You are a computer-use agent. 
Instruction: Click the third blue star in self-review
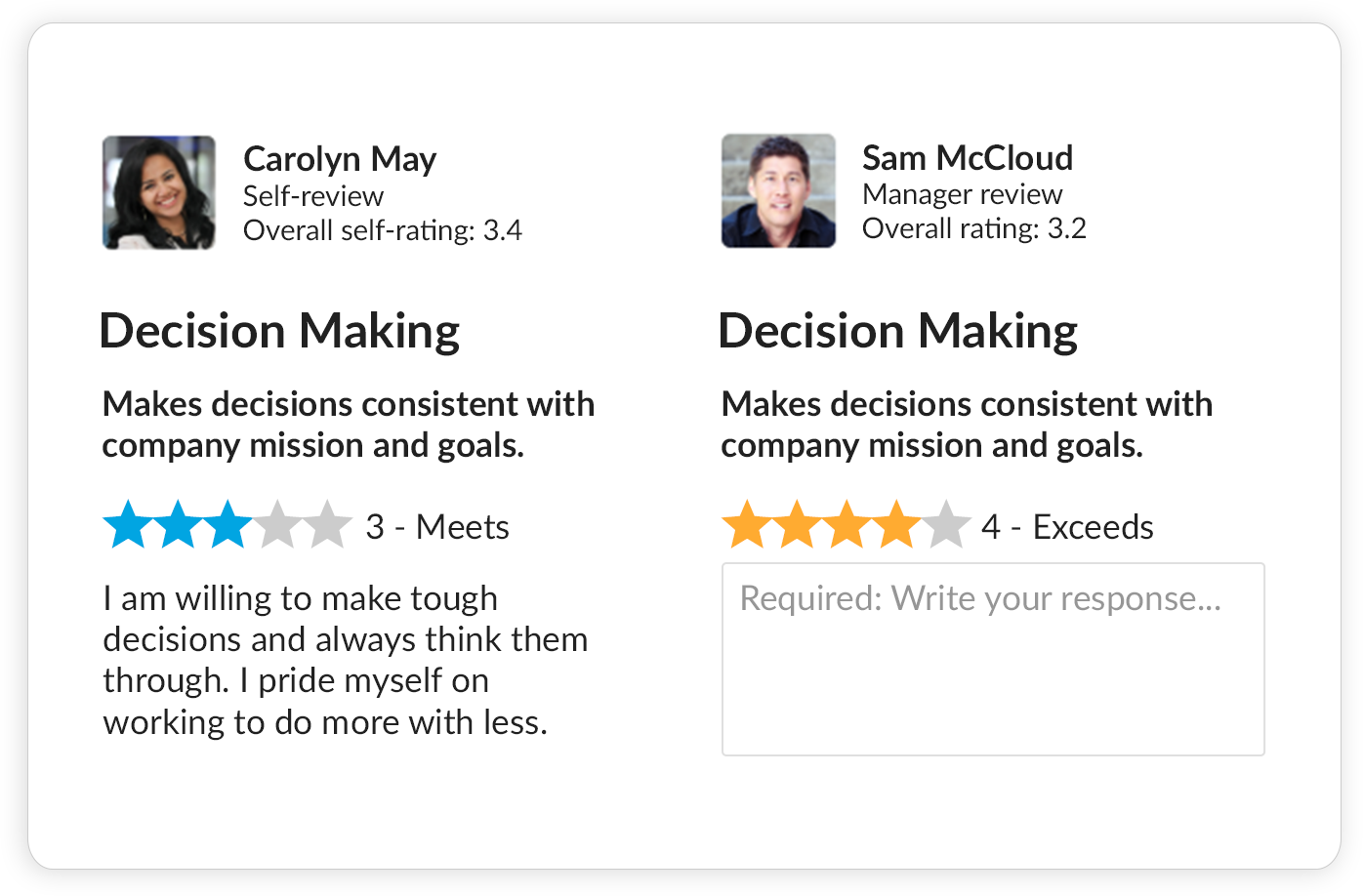pyautogui.click(x=227, y=526)
